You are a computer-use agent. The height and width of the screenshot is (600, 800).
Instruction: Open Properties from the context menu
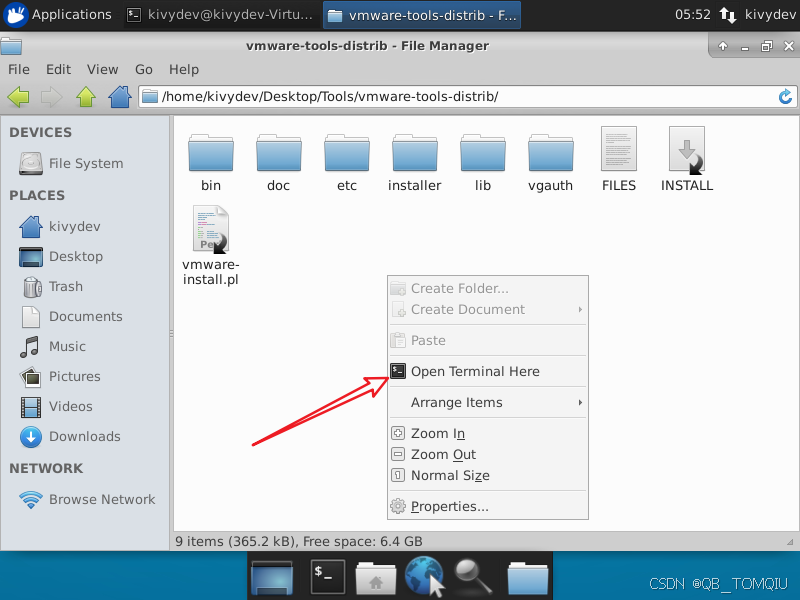pyautogui.click(x=488, y=507)
